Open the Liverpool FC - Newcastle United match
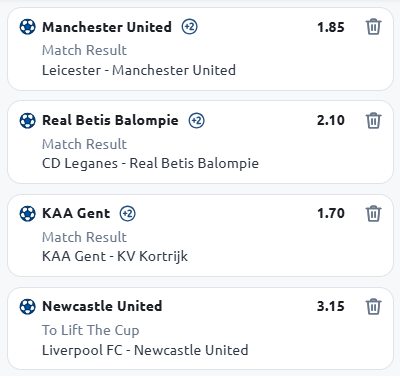This screenshot has width=400, height=376. (145, 350)
